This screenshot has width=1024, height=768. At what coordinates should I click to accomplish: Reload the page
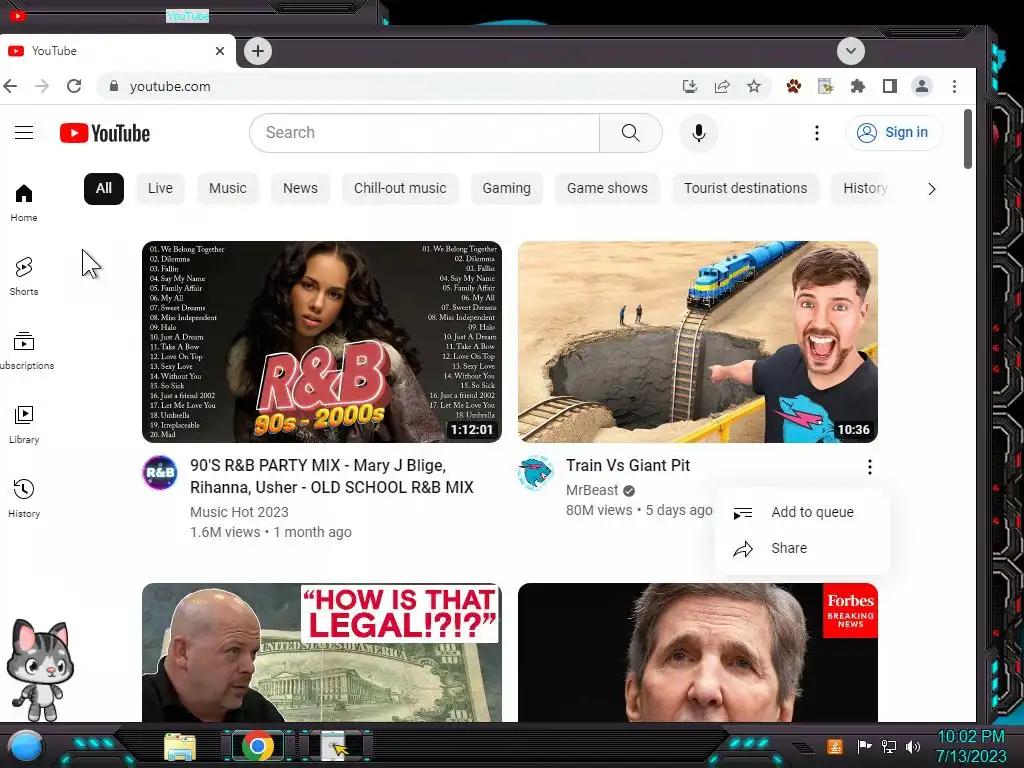(74, 86)
